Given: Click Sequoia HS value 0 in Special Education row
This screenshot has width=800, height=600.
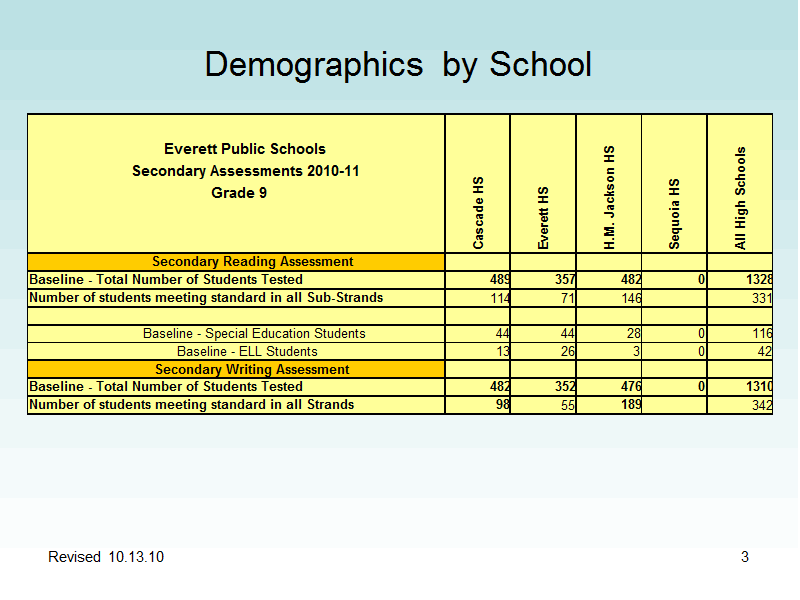Looking at the screenshot, I should pos(702,334).
